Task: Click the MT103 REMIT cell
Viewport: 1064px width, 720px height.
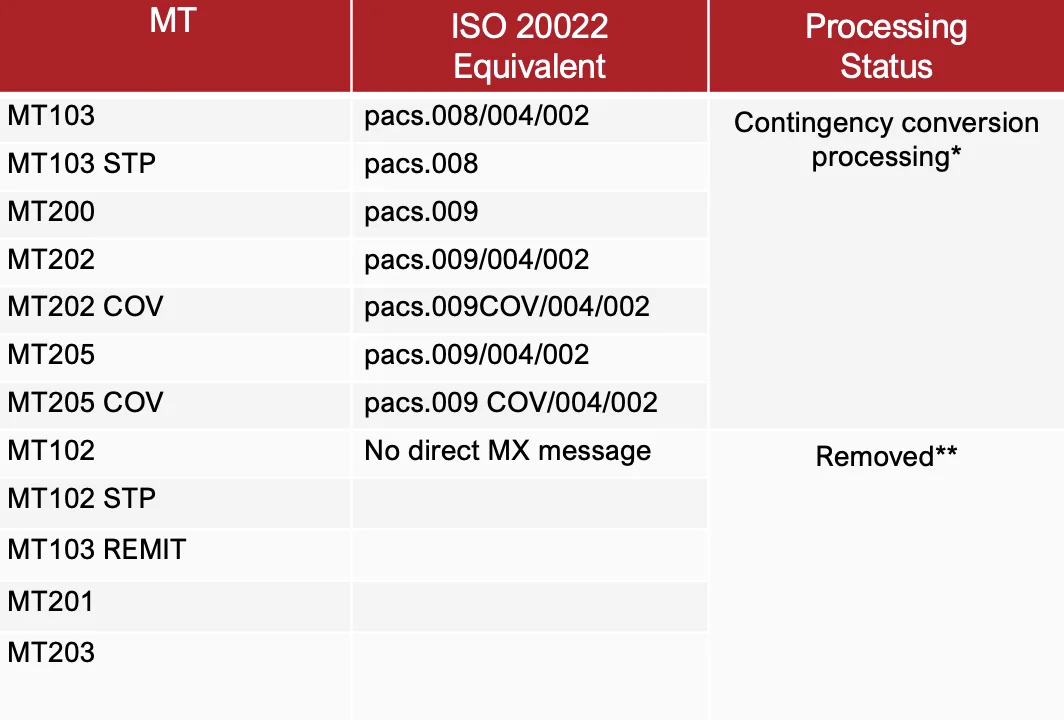Action: [x=97, y=549]
